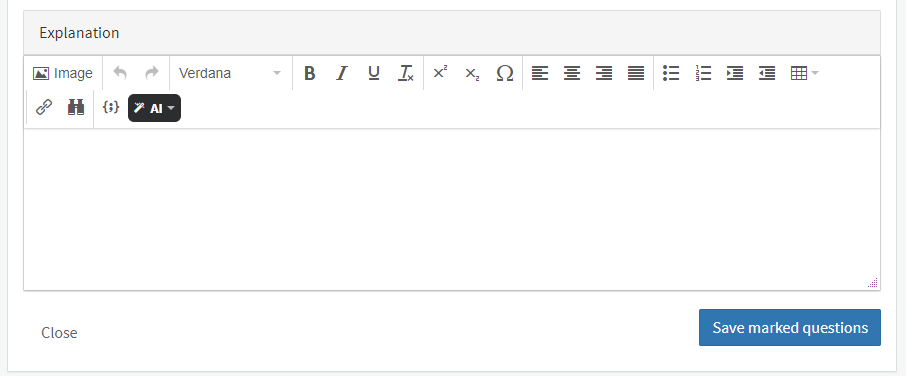
Task: Toggle italic formatting
Action: [342, 73]
